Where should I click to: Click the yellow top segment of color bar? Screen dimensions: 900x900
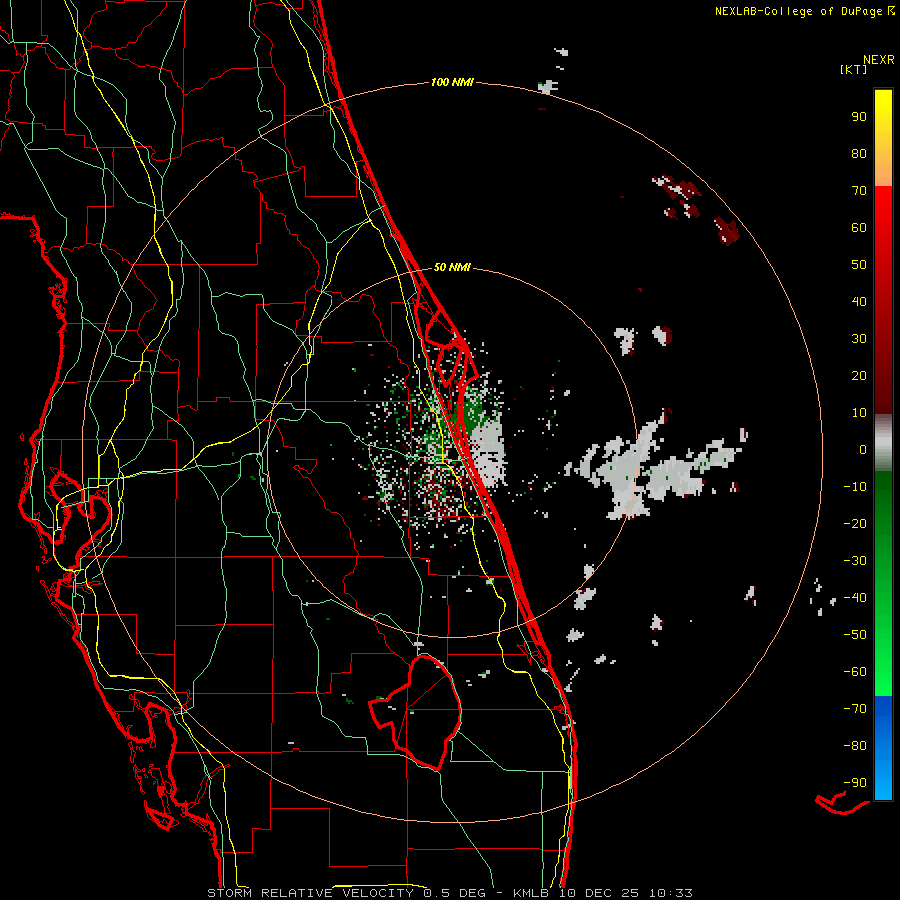tap(883, 138)
